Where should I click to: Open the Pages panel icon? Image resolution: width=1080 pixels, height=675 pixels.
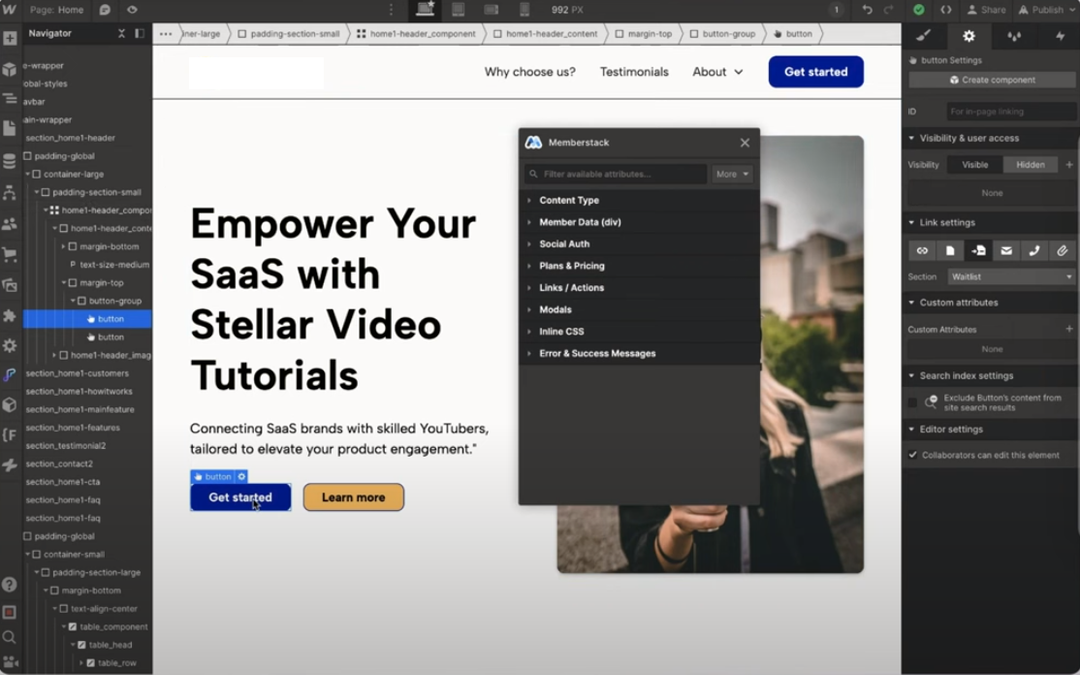point(10,129)
